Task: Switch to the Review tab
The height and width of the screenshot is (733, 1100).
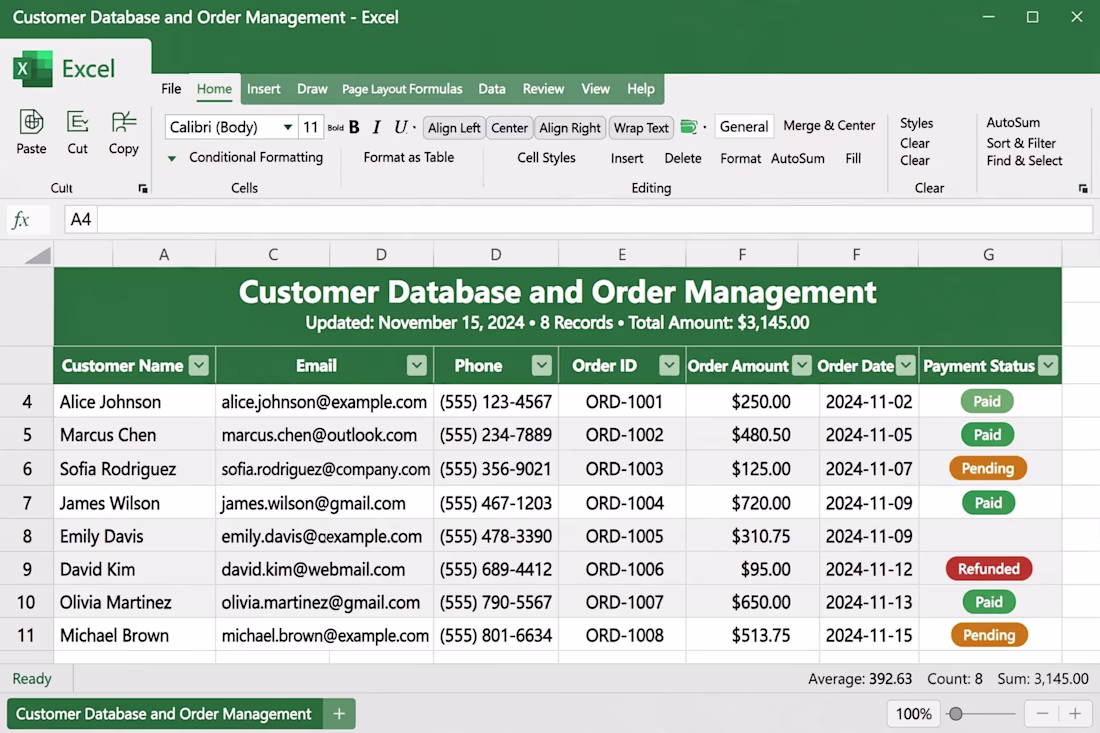Action: (x=543, y=89)
